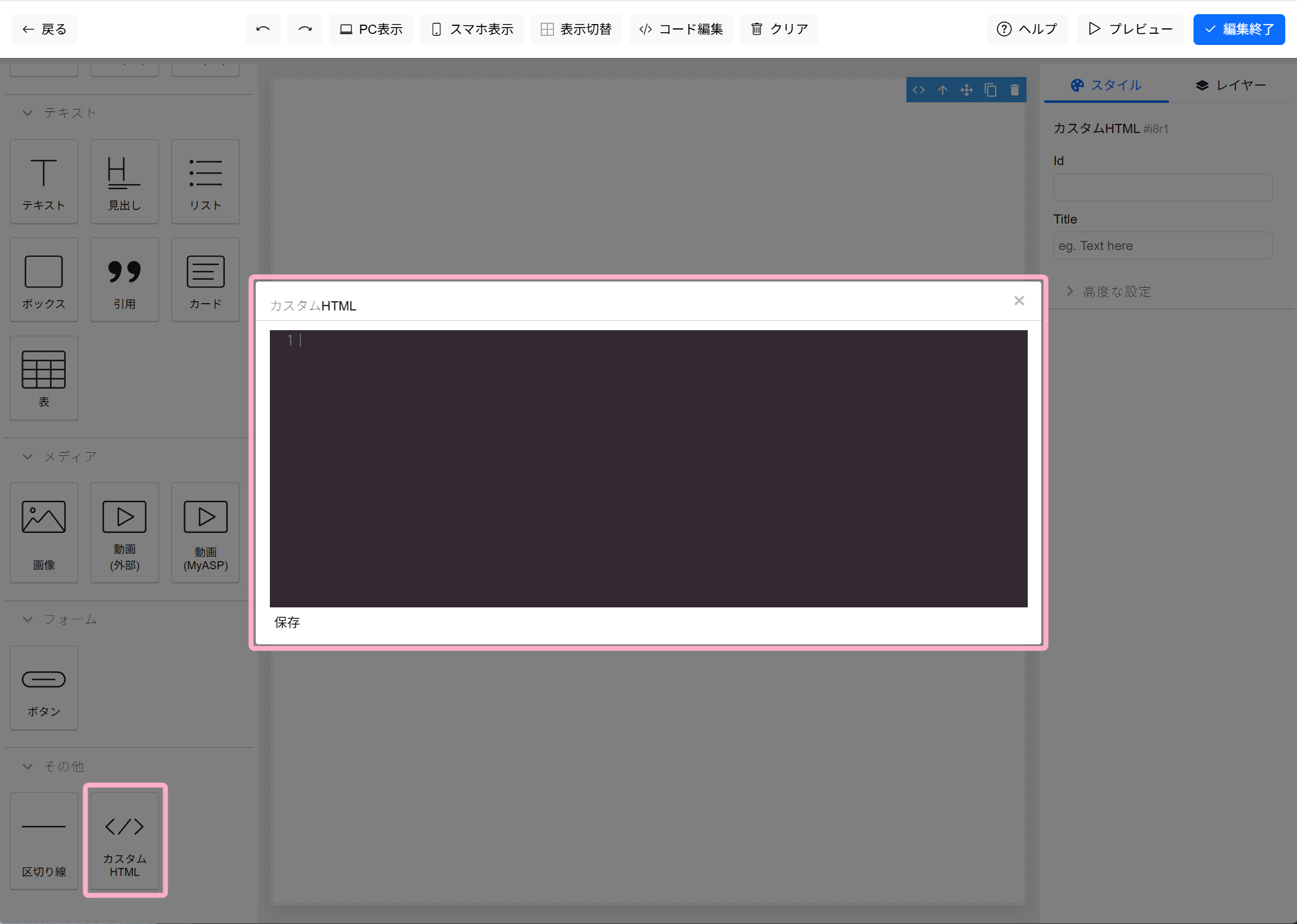Switch to スマホ表示 mobile view
This screenshot has width=1297, height=924.
pos(472,29)
